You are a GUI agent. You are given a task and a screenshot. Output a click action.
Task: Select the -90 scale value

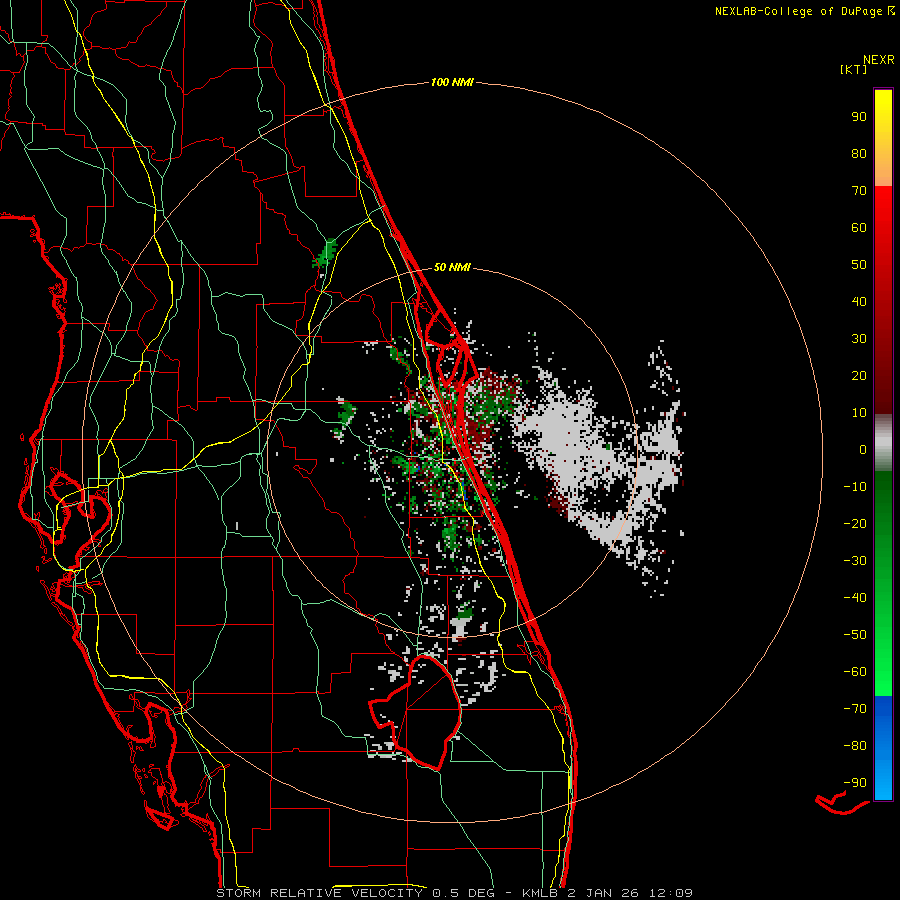point(855,783)
